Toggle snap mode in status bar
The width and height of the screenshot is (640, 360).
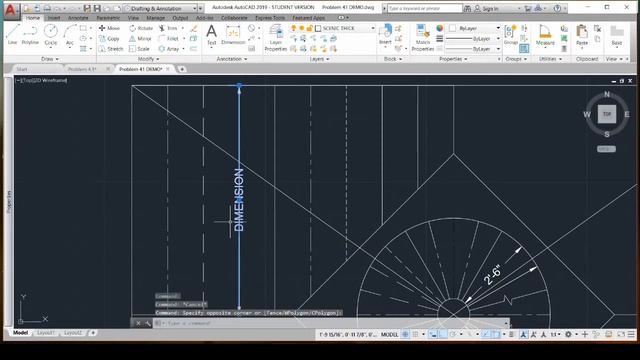coord(416,334)
